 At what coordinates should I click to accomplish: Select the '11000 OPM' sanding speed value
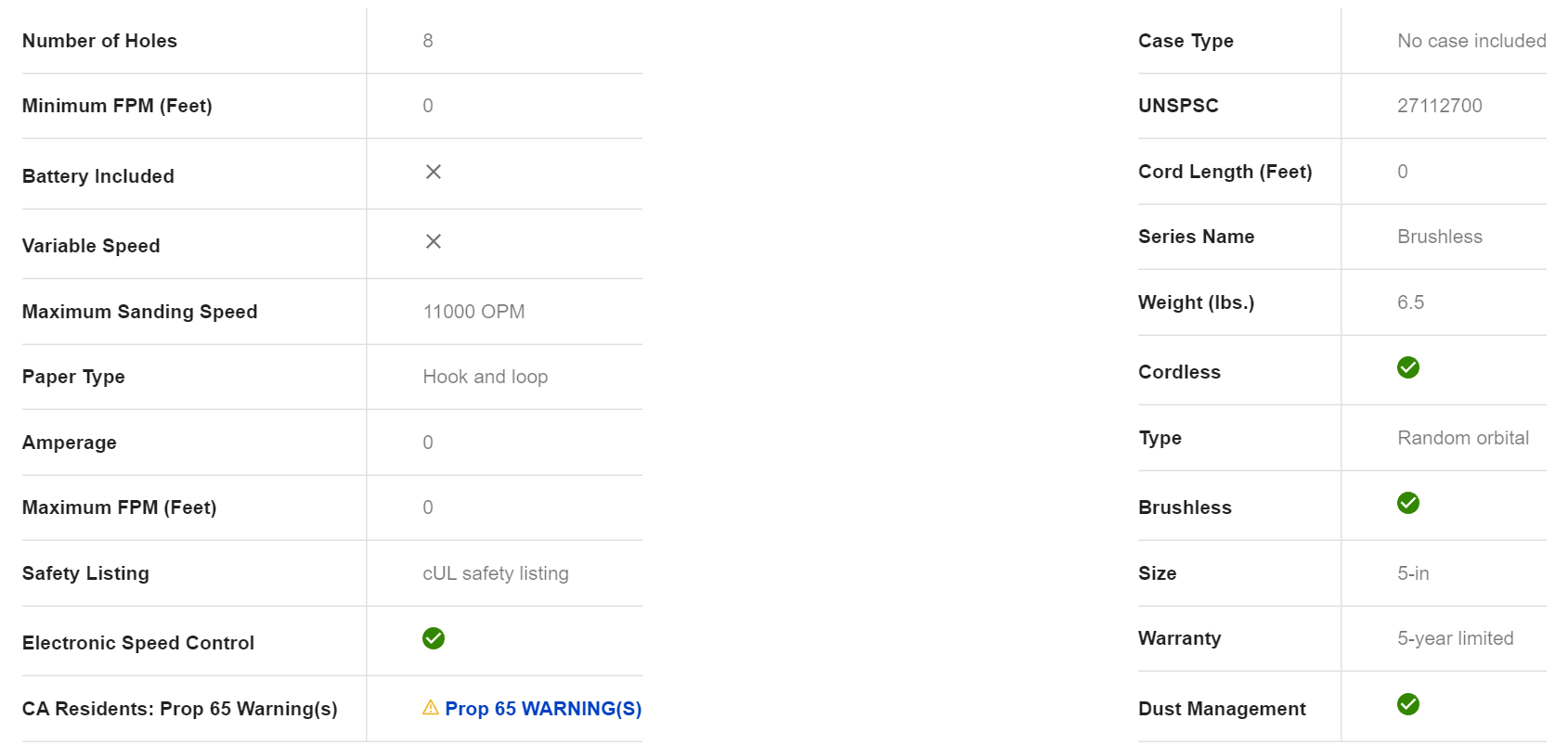click(x=473, y=312)
